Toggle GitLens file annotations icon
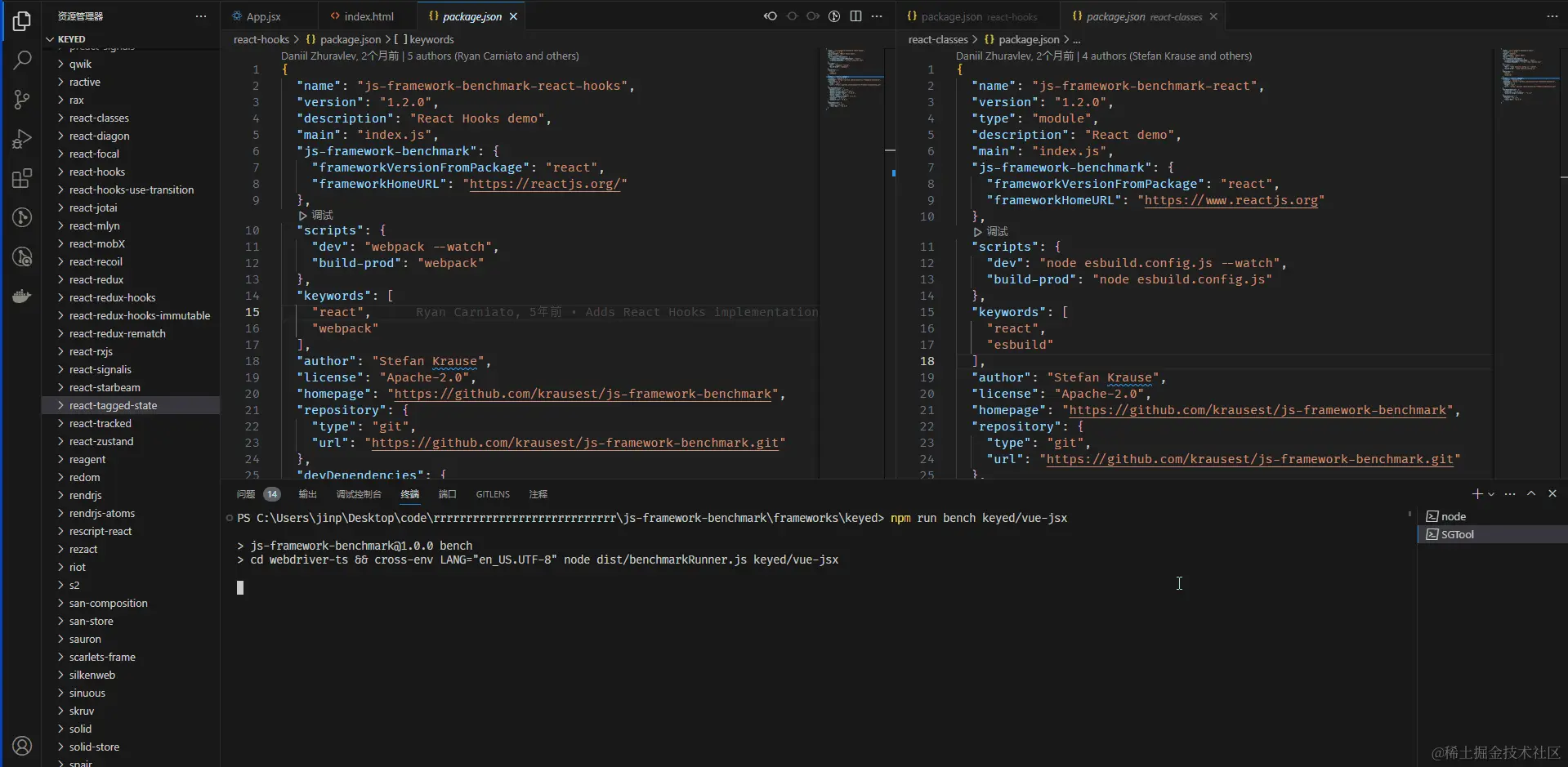This screenshot has height=767, width=1568. (834, 16)
